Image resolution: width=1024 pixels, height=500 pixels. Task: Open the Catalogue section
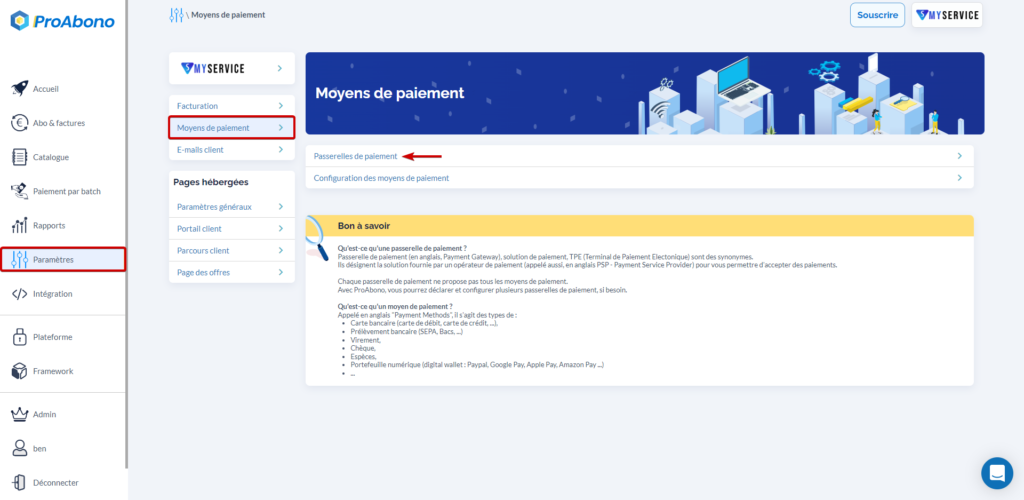pyautogui.click(x=51, y=157)
